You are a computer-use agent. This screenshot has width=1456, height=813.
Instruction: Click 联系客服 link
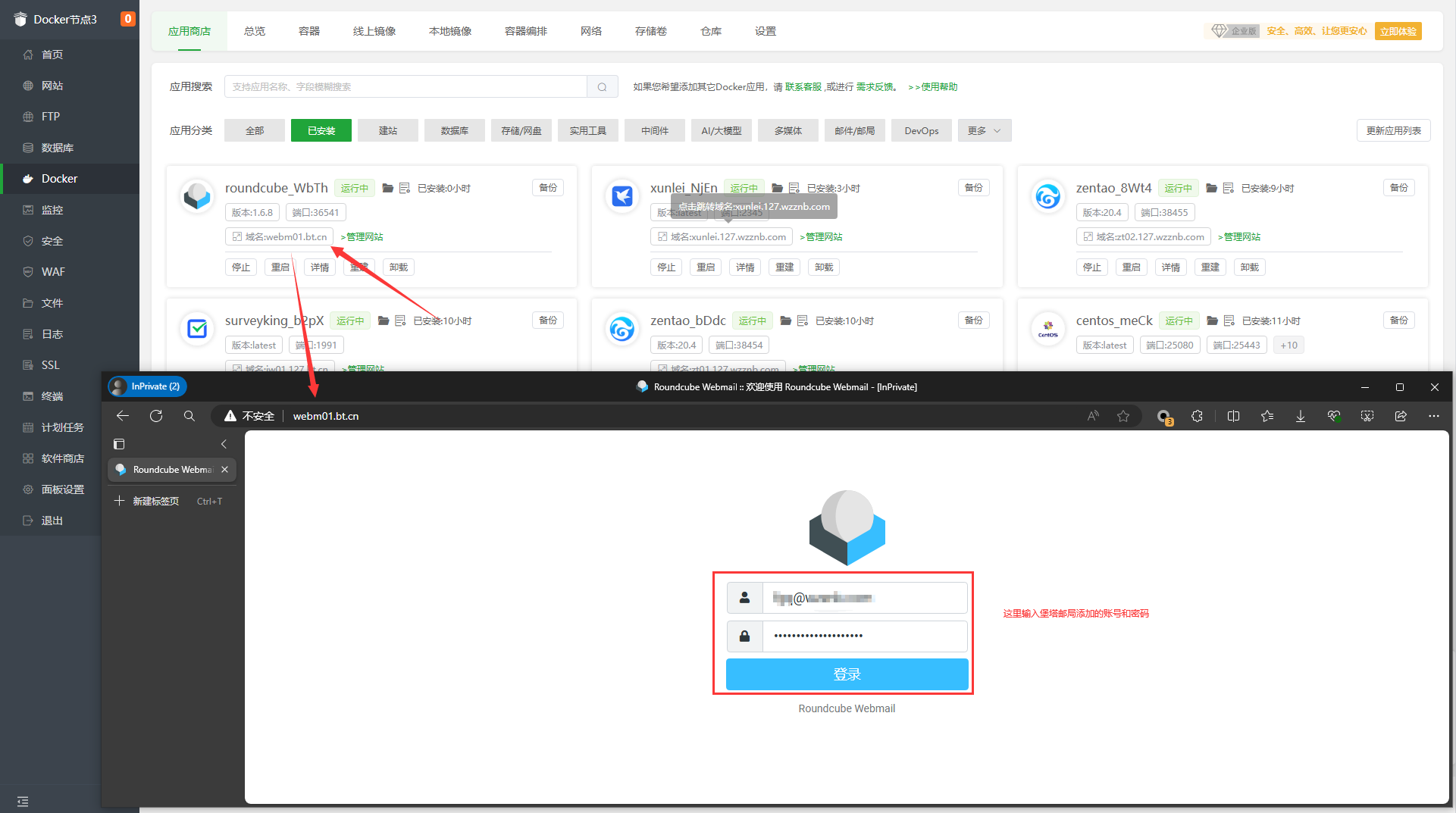[803, 87]
